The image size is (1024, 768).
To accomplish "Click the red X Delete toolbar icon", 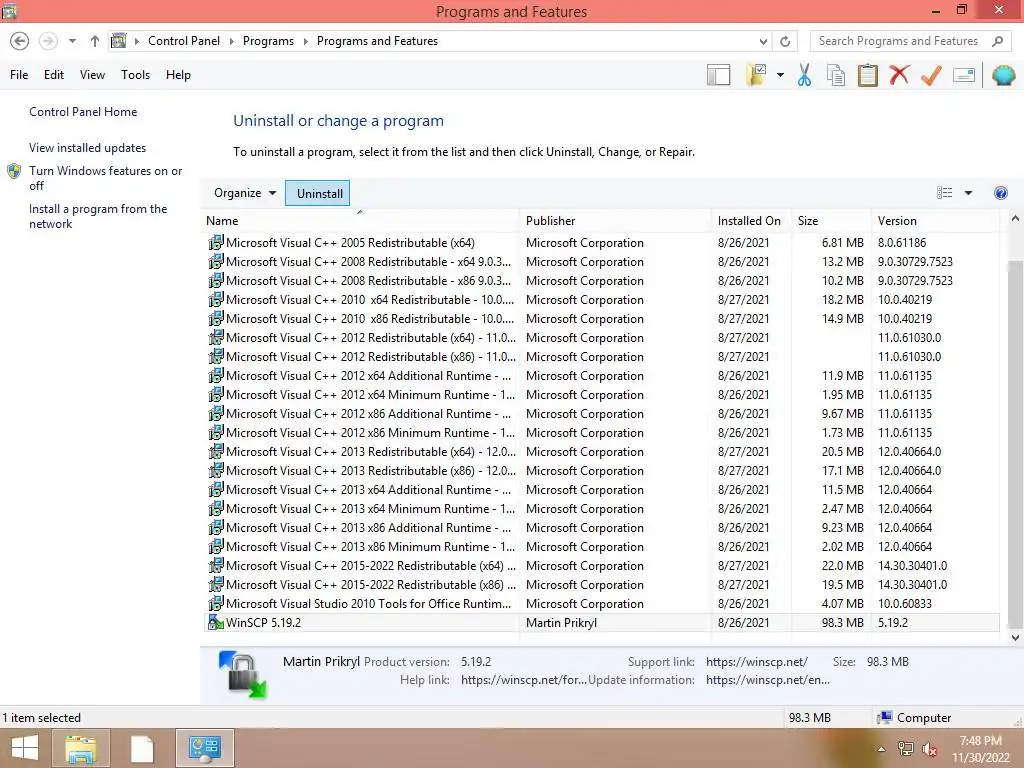I will tap(899, 74).
